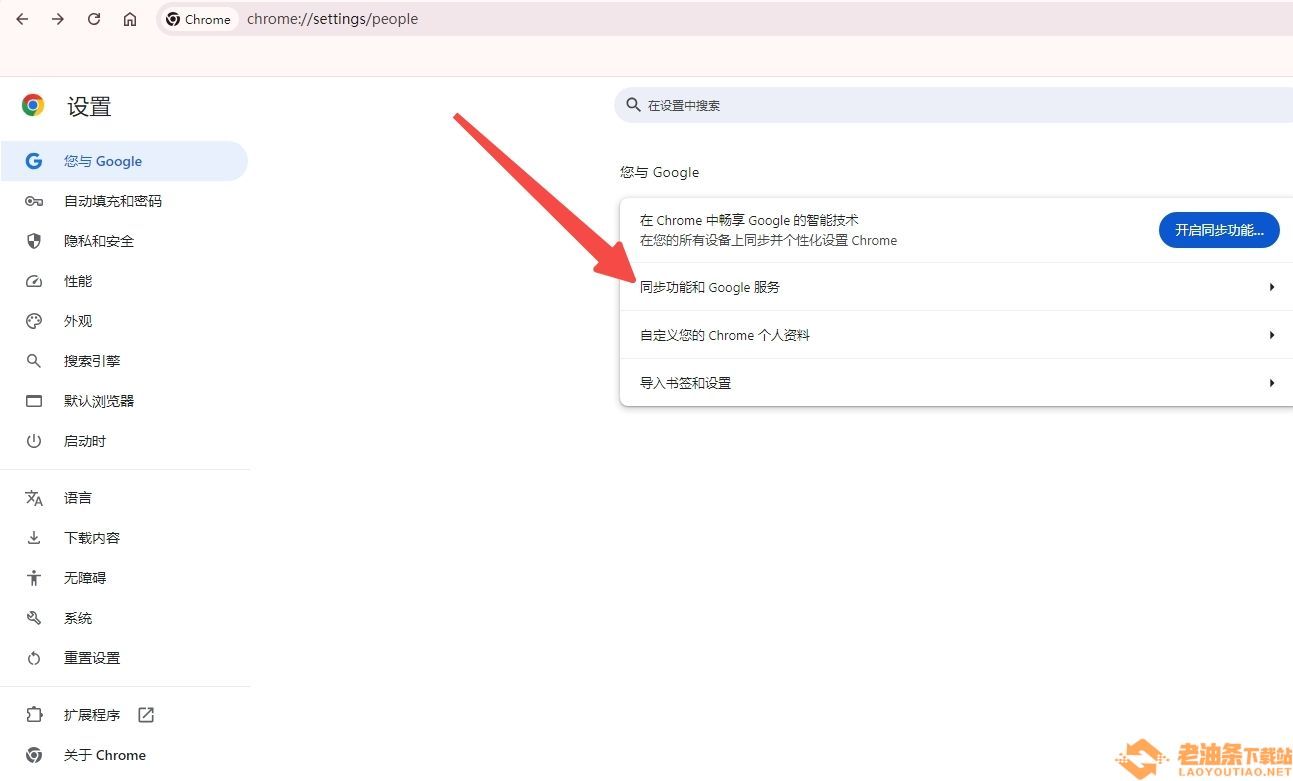Click the reset icon for 重置设置
This screenshot has width=1293, height=781.
click(34, 658)
